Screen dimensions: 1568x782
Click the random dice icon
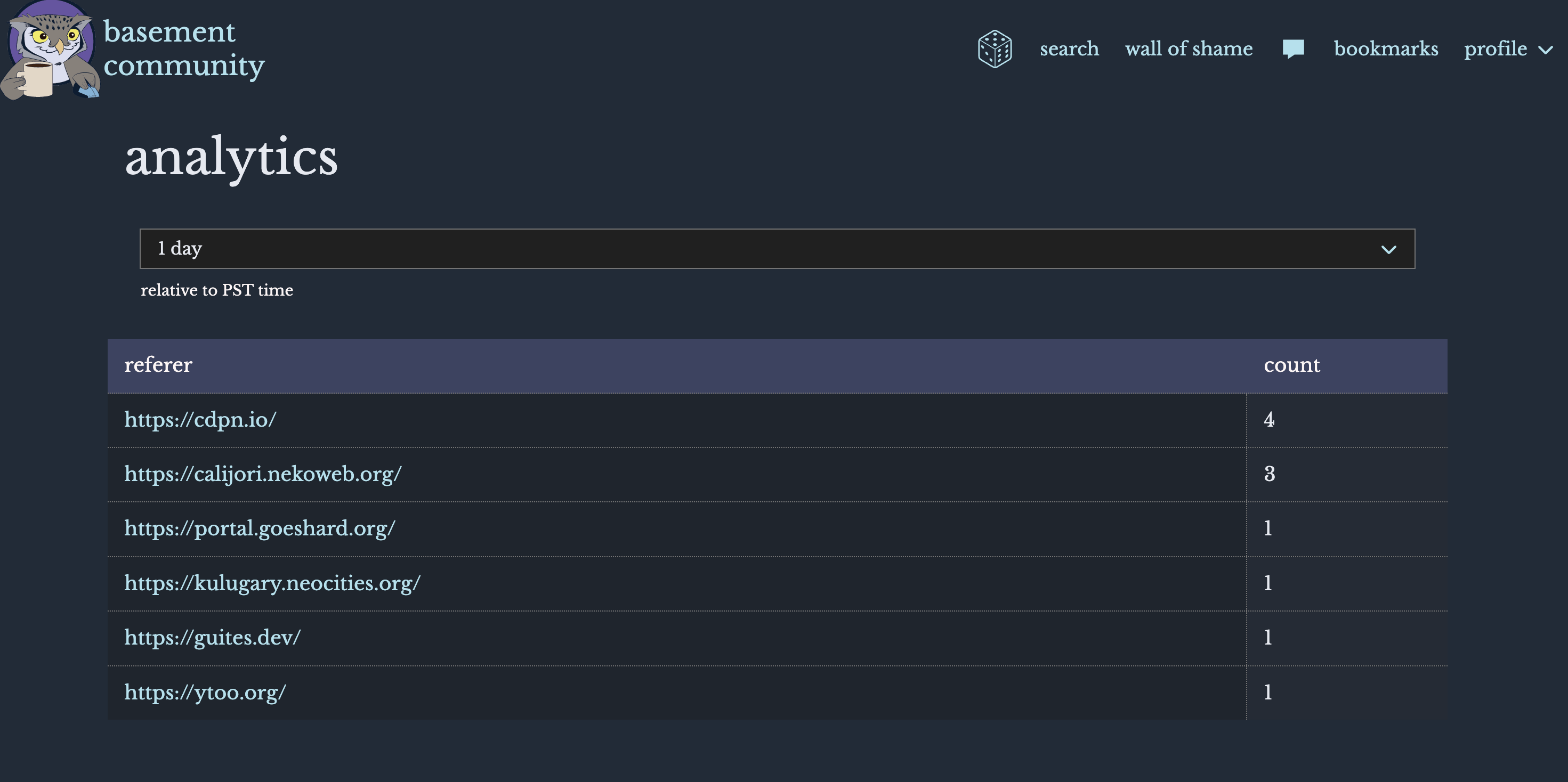tap(995, 48)
